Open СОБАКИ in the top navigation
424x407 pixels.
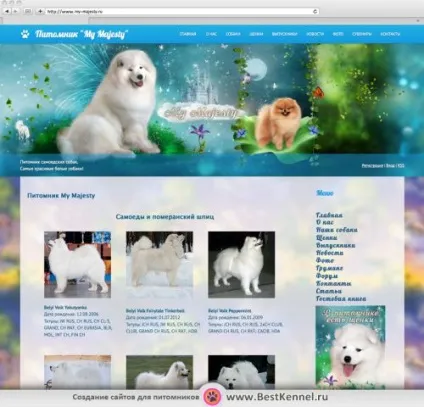(x=233, y=34)
